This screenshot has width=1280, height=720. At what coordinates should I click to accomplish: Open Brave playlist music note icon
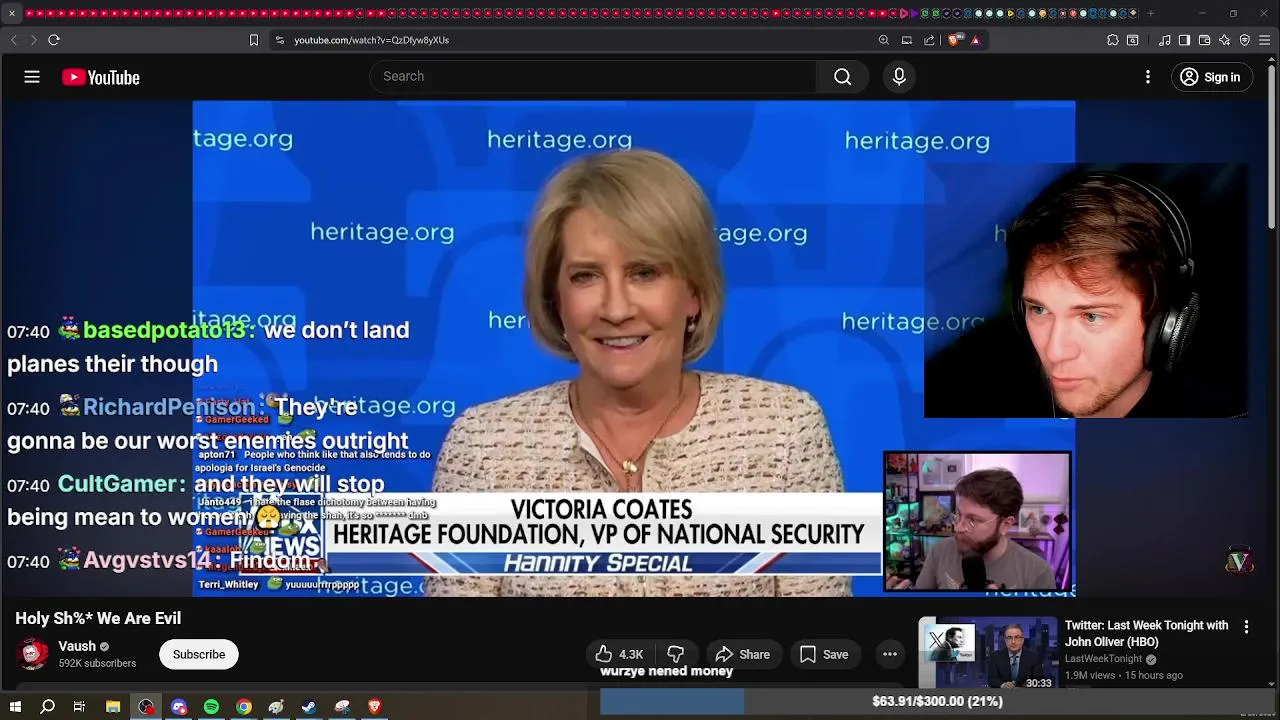1165,40
